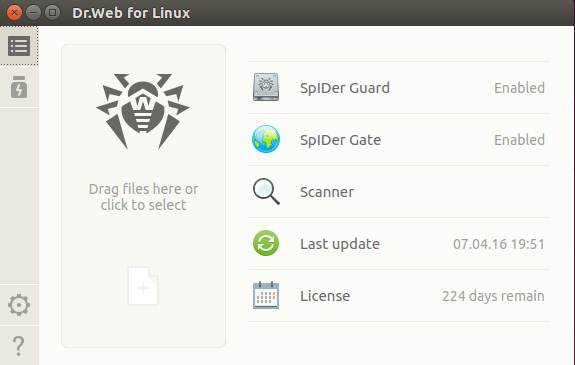Toggle SpIDer Gate Enabled status
The image size is (575, 365).
(x=519, y=140)
